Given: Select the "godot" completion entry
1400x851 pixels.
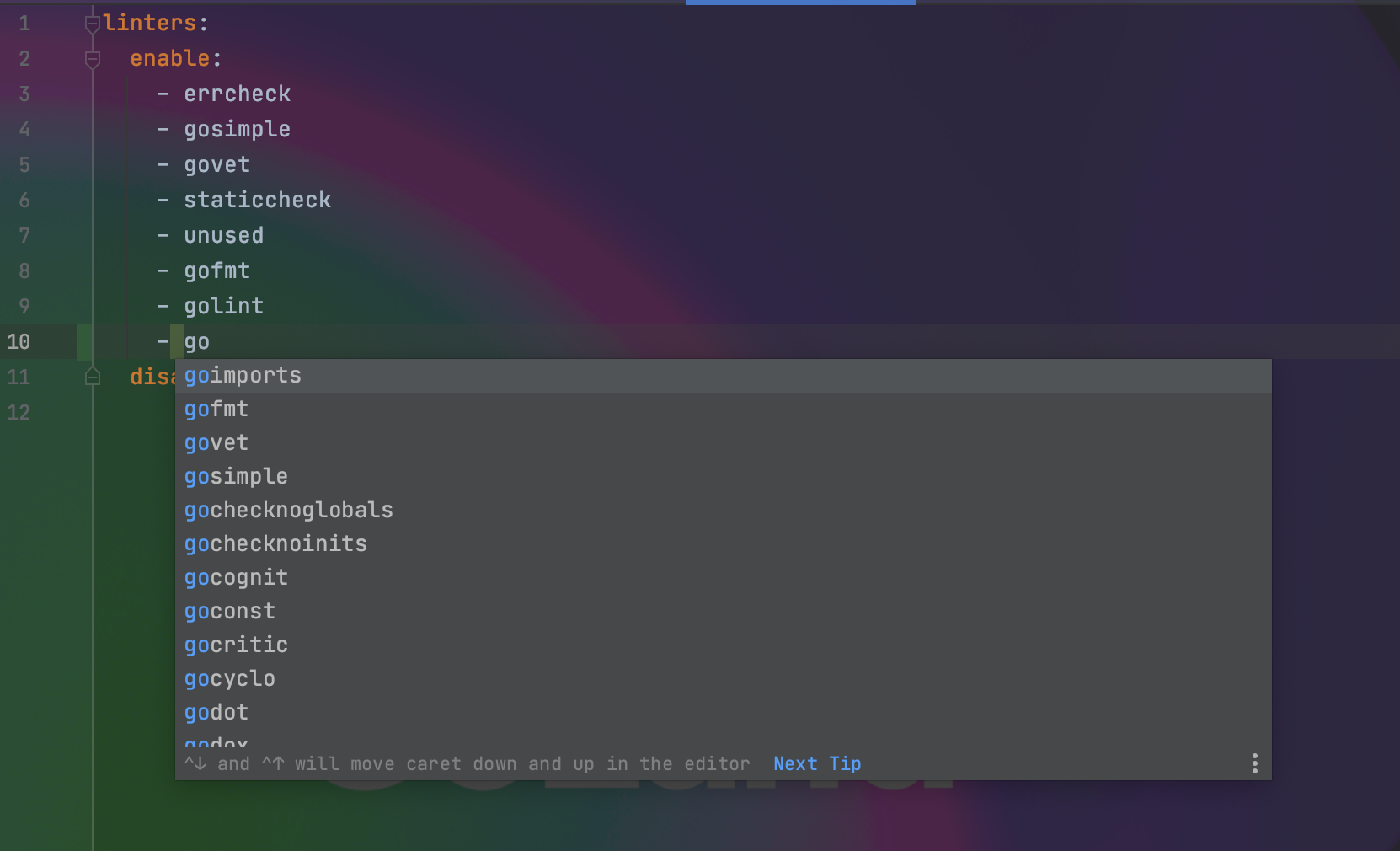Looking at the screenshot, I should [x=216, y=712].
